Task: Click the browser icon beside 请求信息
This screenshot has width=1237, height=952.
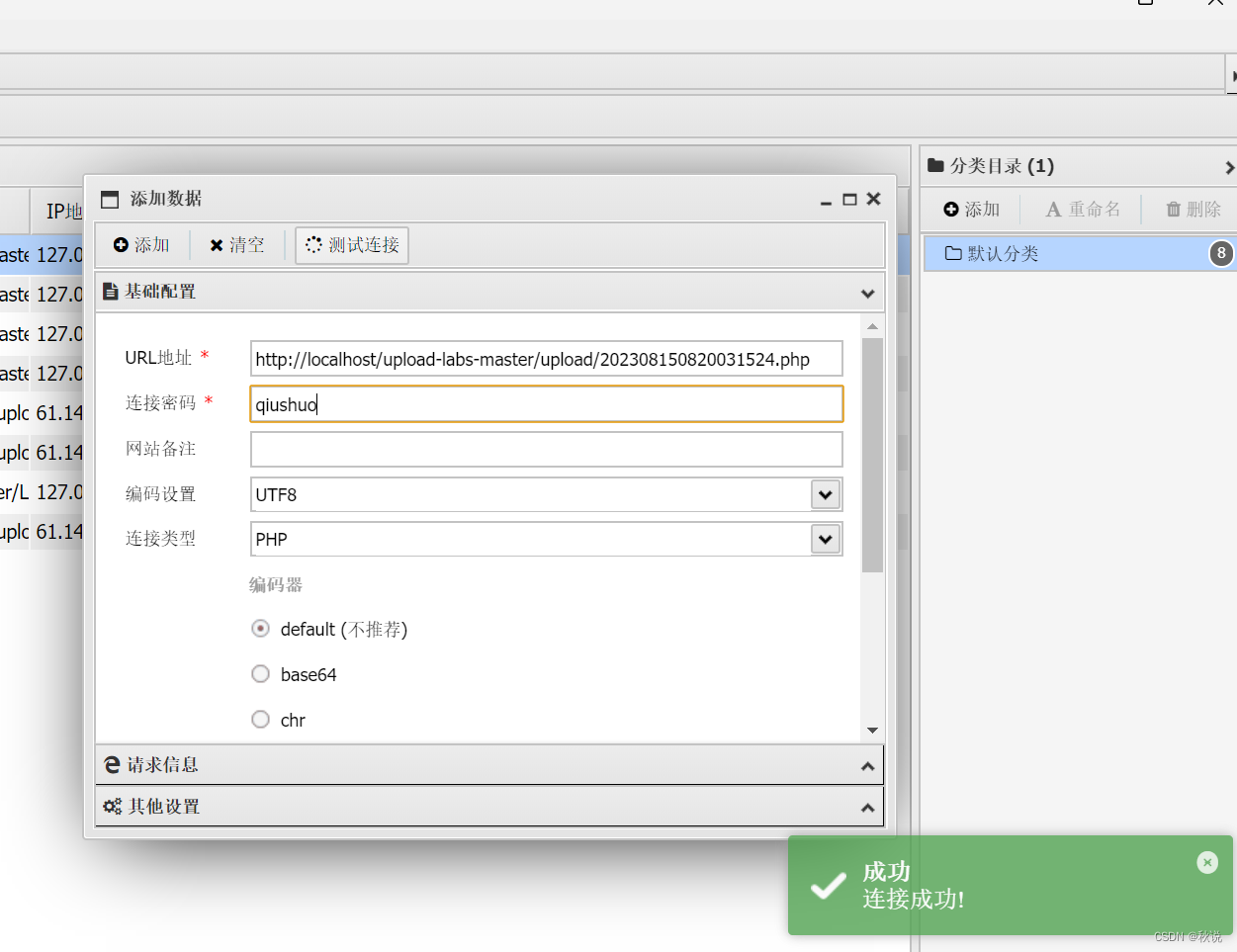Action: click(x=112, y=765)
